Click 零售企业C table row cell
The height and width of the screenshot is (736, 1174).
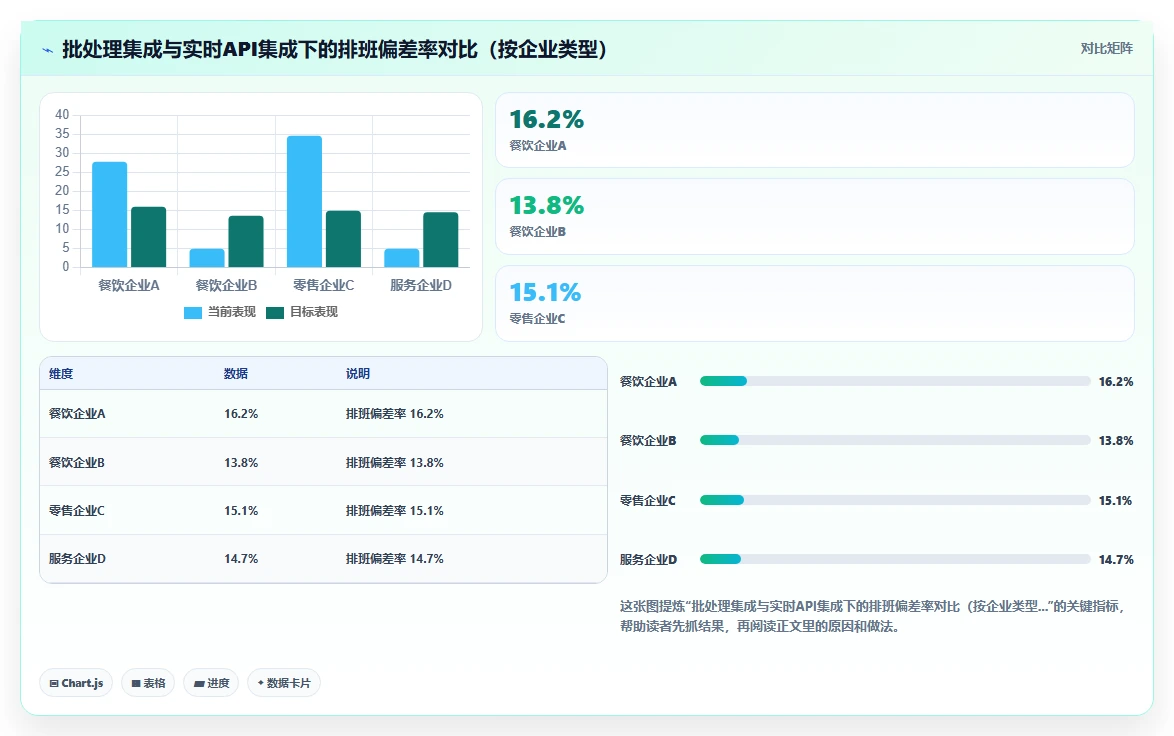pos(76,511)
